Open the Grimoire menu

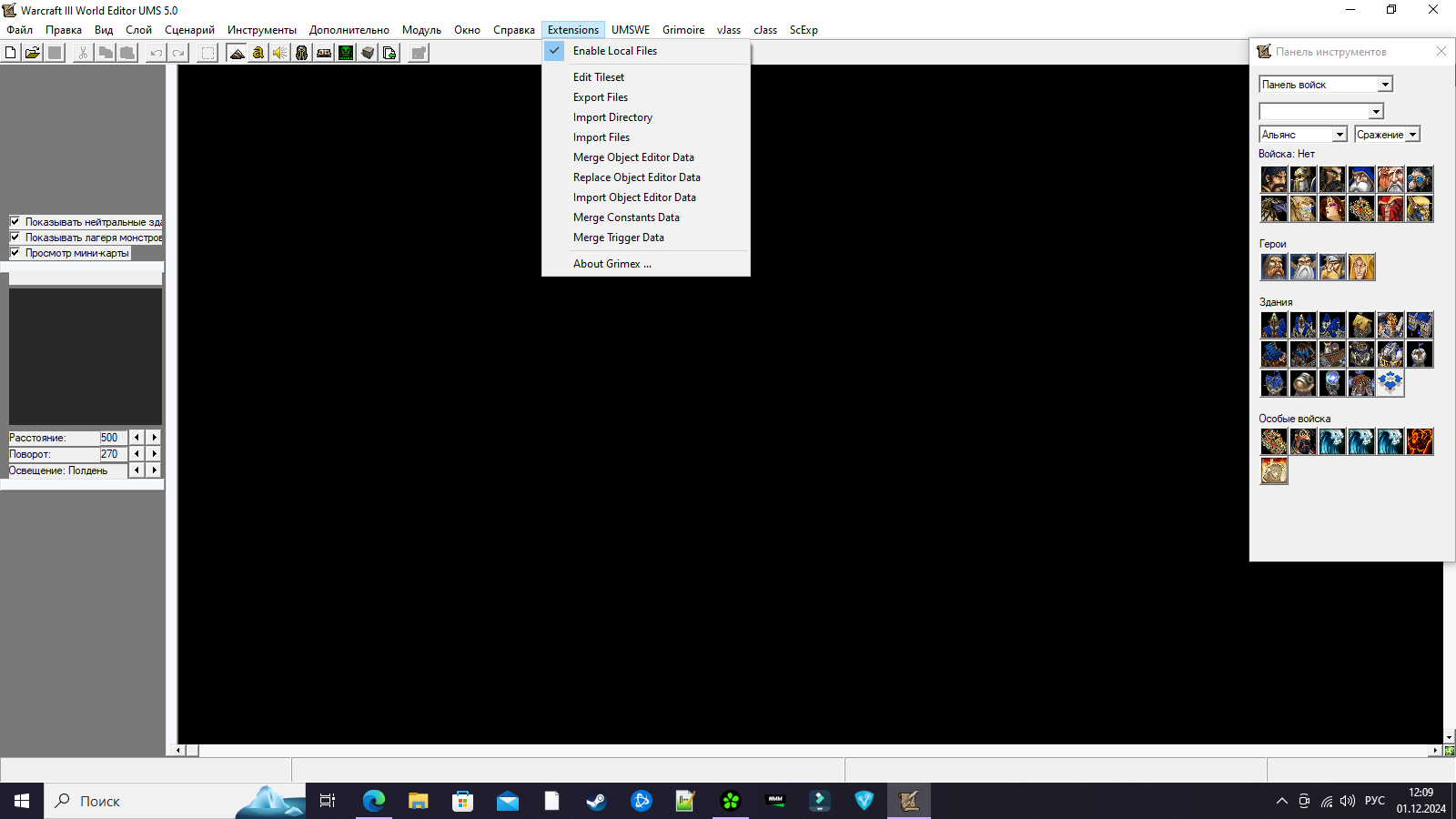[x=683, y=30]
